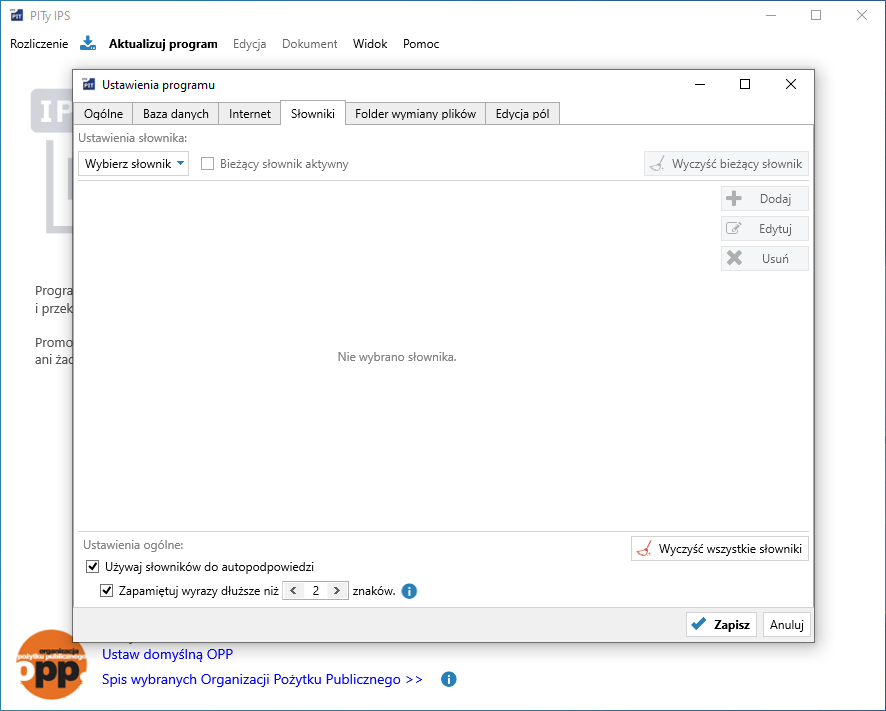Decrease word length with the left arrow

pos(293,591)
